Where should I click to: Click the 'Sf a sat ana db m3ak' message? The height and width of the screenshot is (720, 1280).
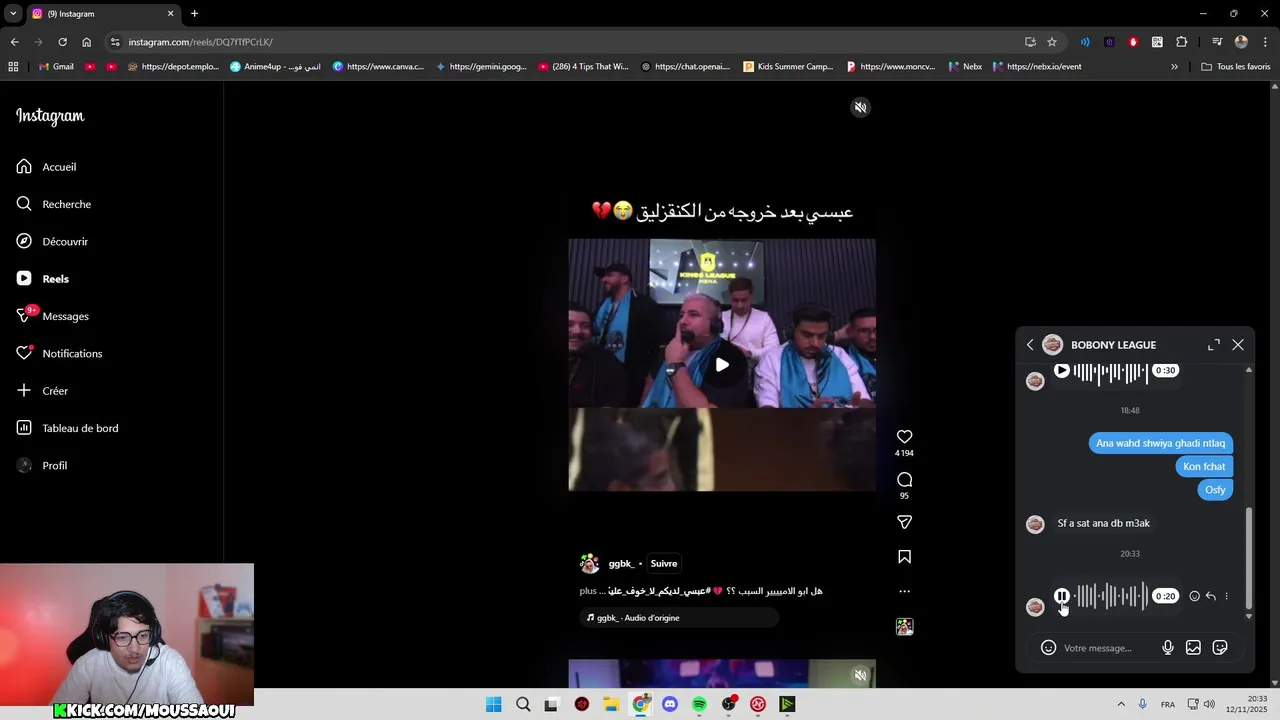click(1104, 523)
